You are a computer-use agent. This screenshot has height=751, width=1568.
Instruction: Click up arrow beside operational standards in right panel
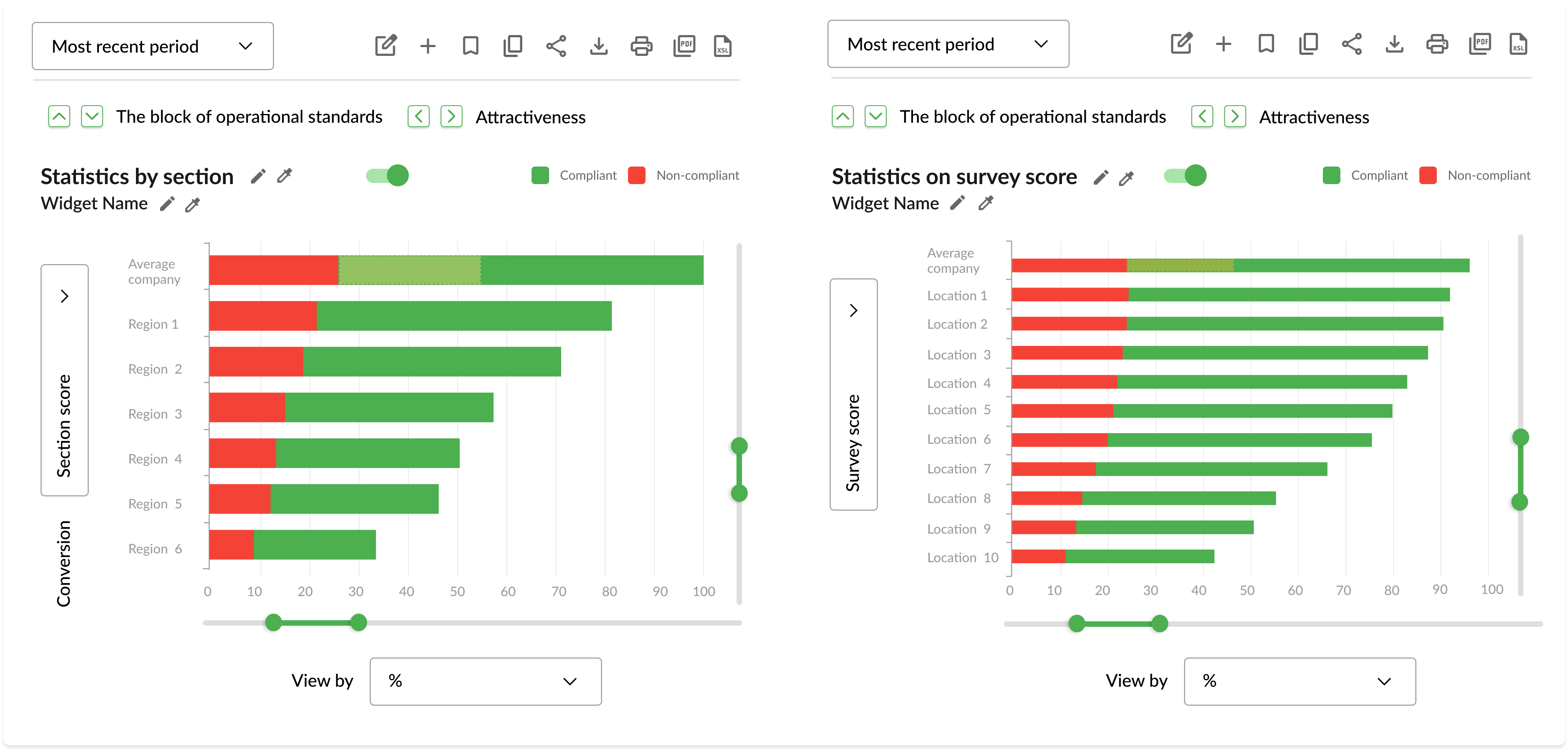842,116
